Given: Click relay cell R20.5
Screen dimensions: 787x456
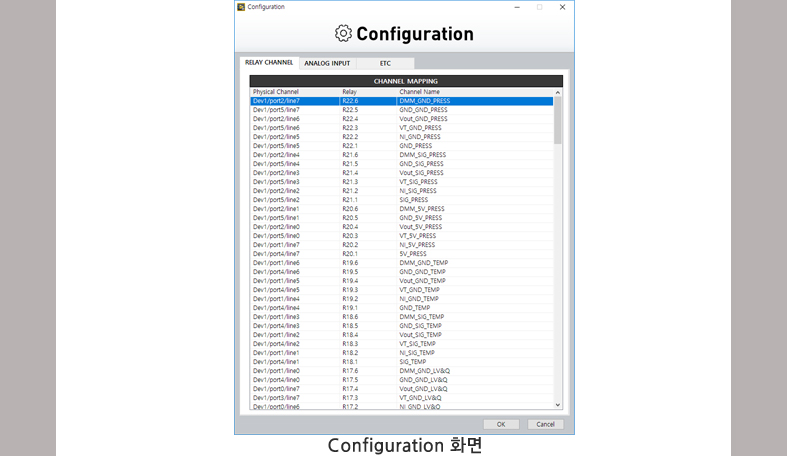Looking at the screenshot, I should click(350, 218).
